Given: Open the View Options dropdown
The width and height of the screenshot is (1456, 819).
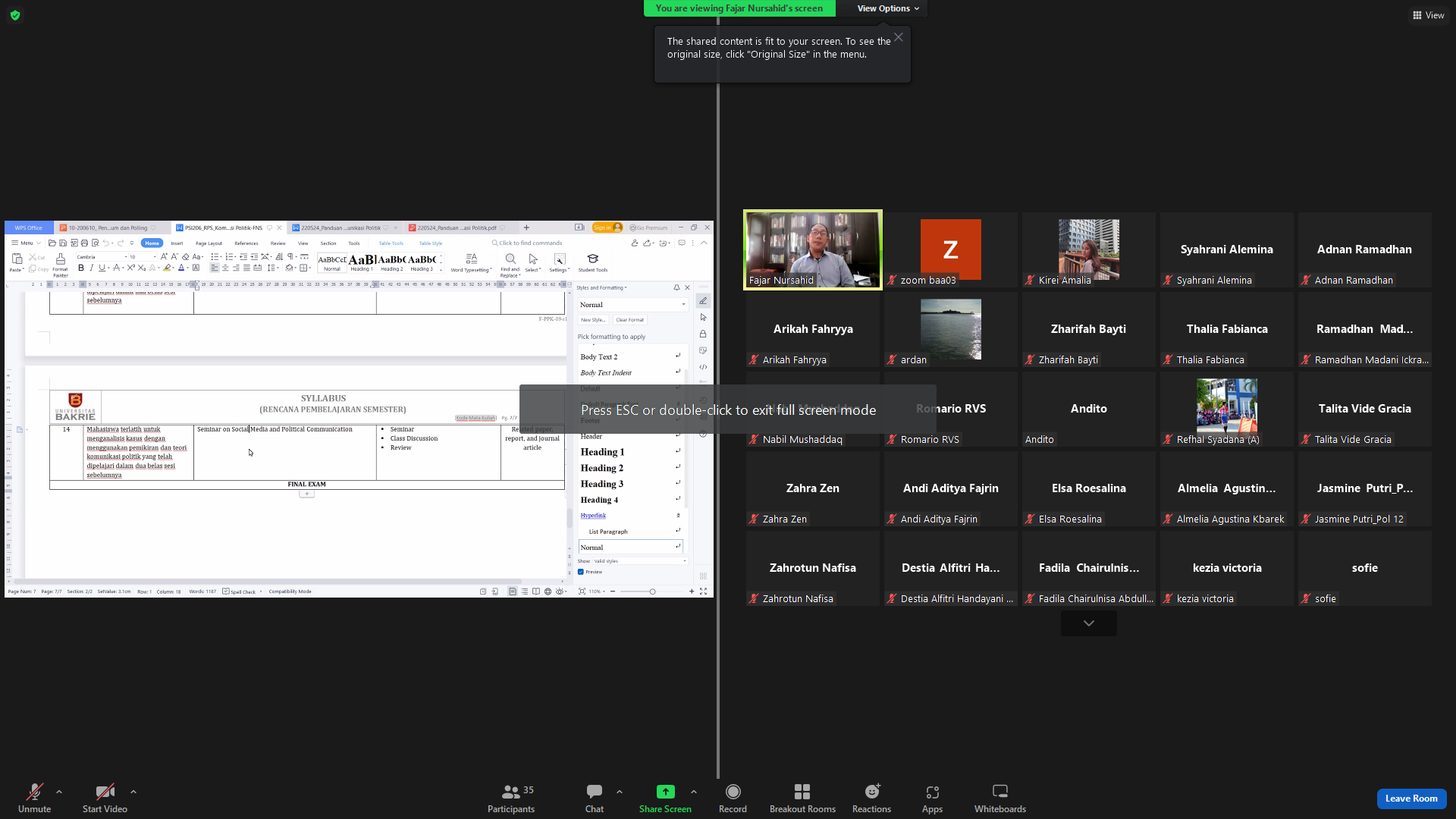Looking at the screenshot, I should (888, 8).
